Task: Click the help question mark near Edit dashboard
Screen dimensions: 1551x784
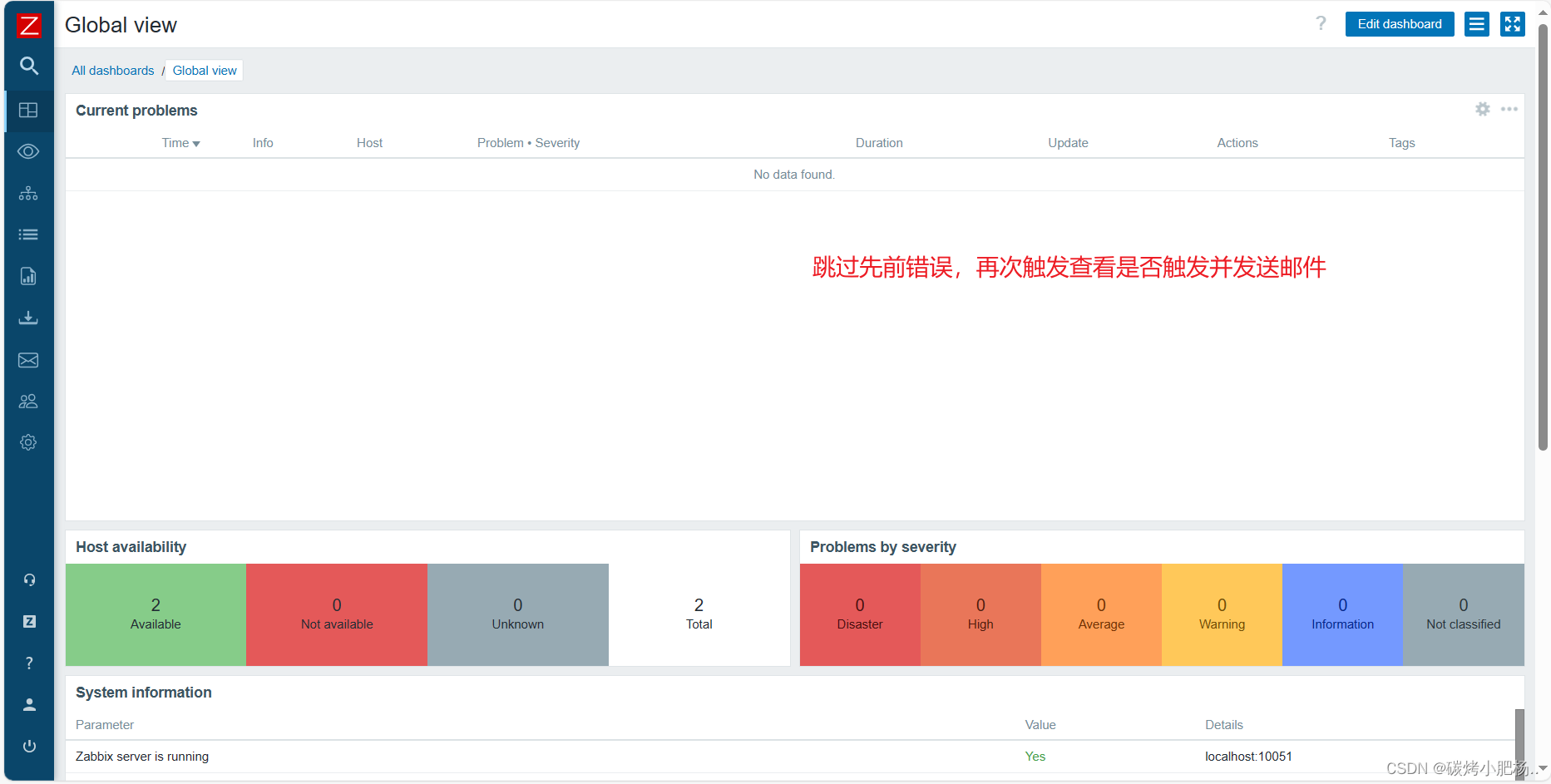Action: click(x=1321, y=24)
